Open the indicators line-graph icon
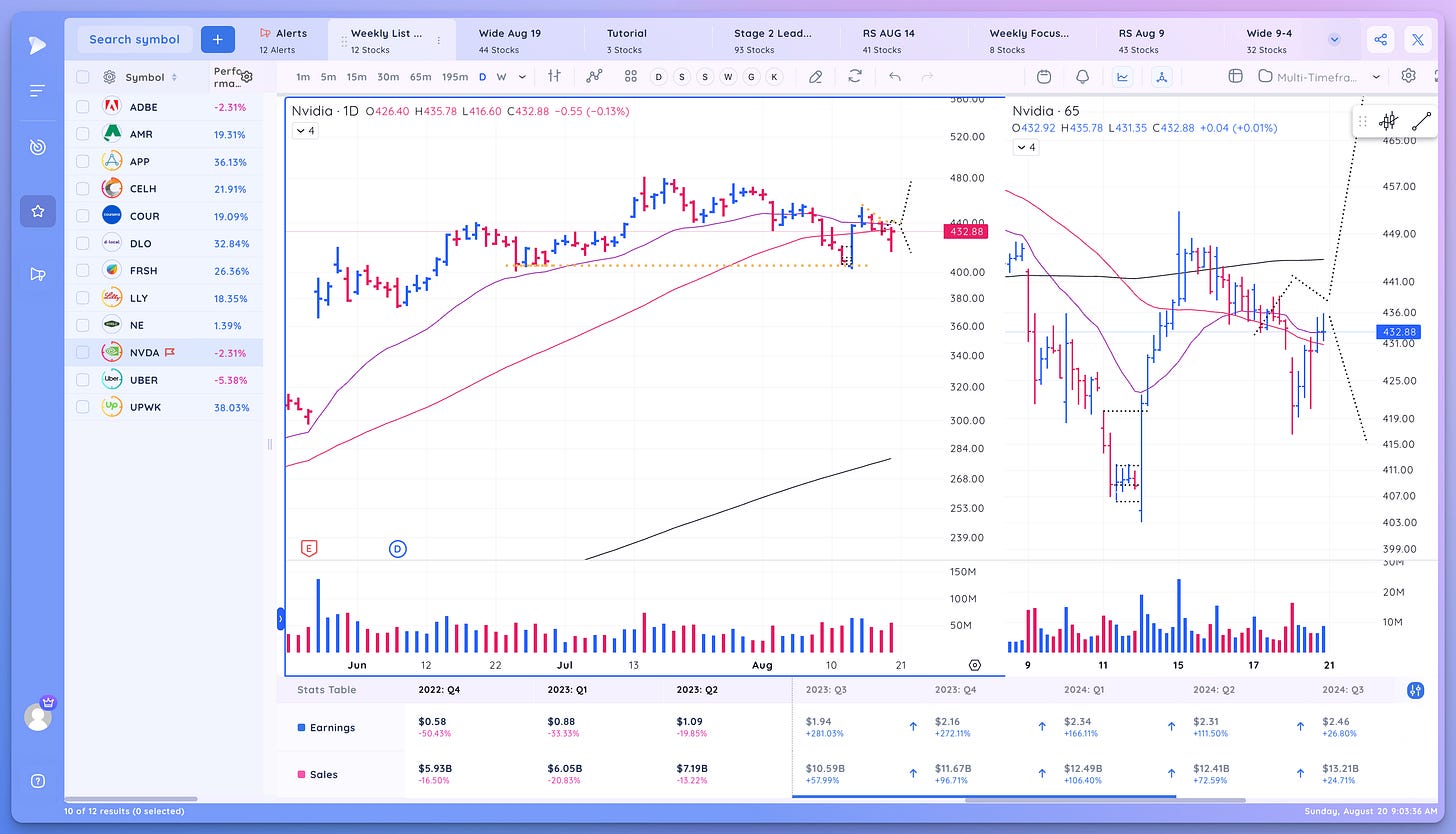The width and height of the screenshot is (1456, 834). coord(595,76)
